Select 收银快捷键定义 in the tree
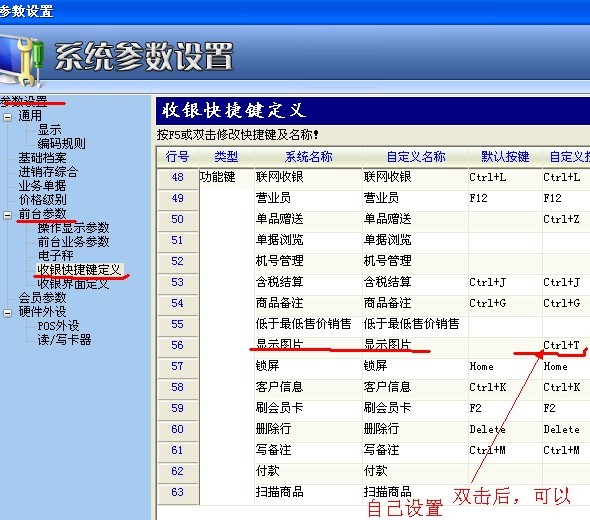 pyautogui.click(x=79, y=269)
